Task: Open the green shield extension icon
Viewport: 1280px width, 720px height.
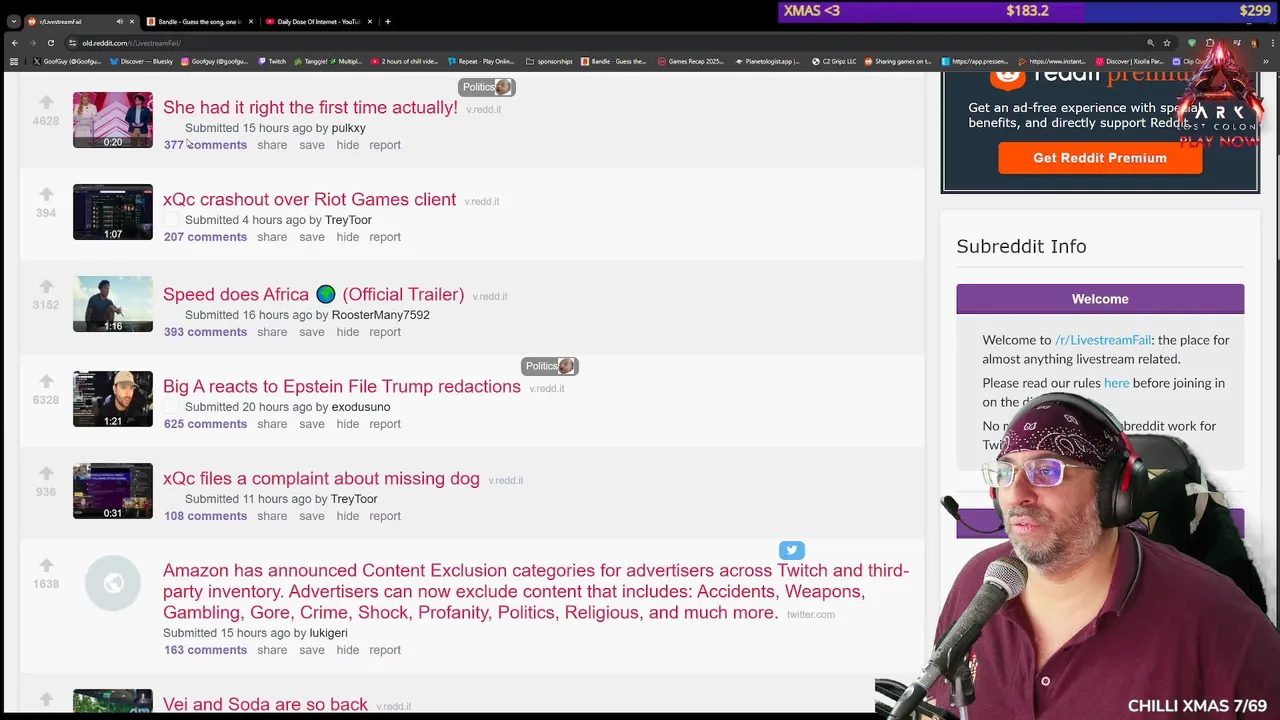Action: coord(1191,43)
